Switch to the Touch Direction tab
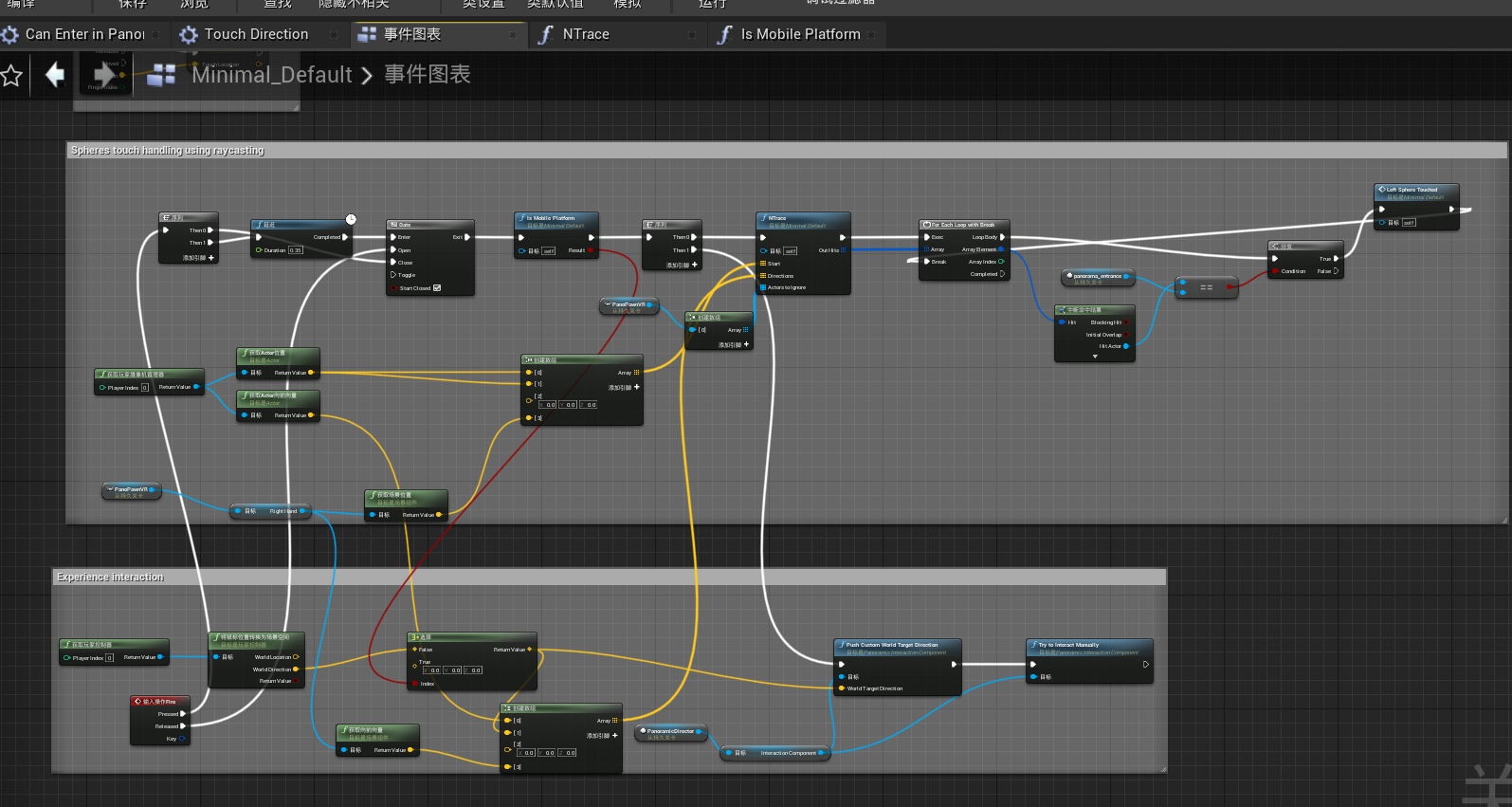 point(256,35)
